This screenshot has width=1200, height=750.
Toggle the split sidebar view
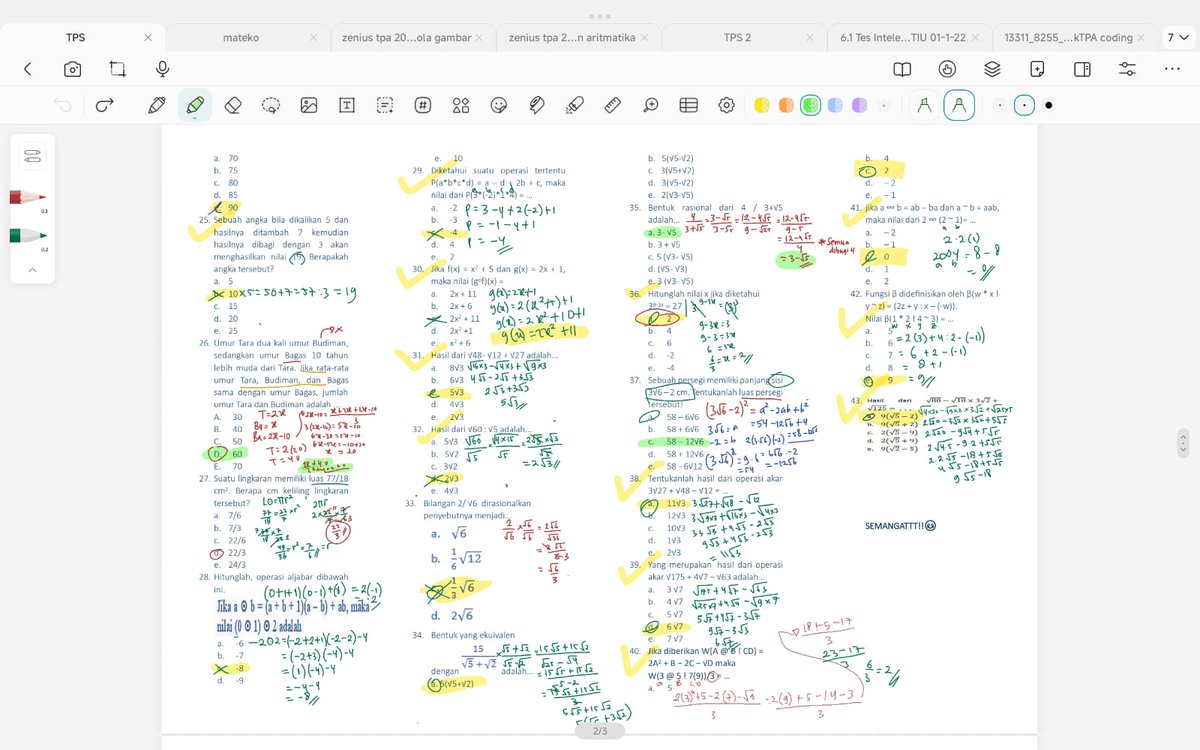[1082, 69]
